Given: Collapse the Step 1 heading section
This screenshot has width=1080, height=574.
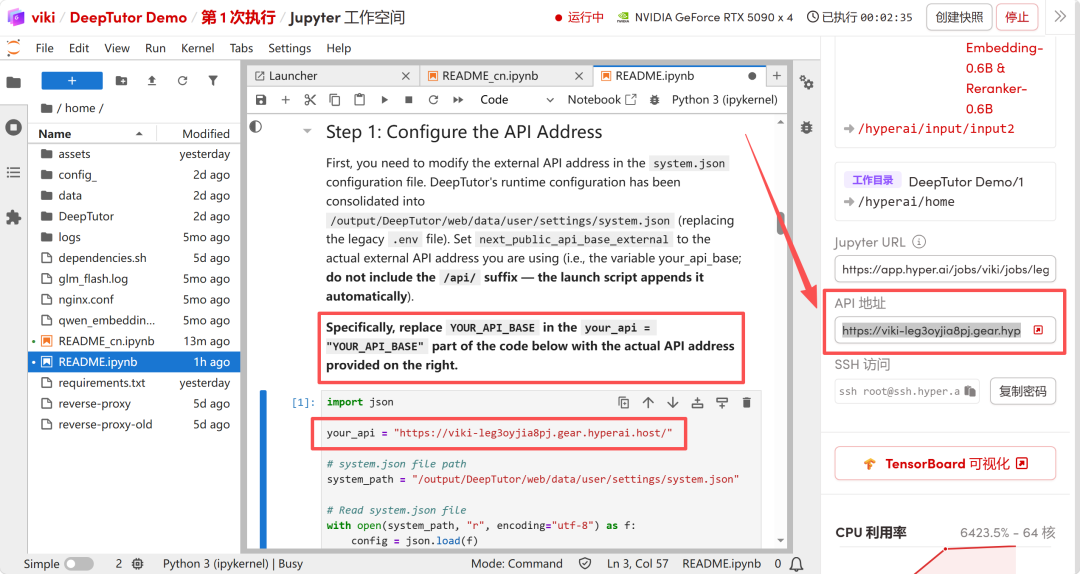Looking at the screenshot, I should click(x=307, y=131).
